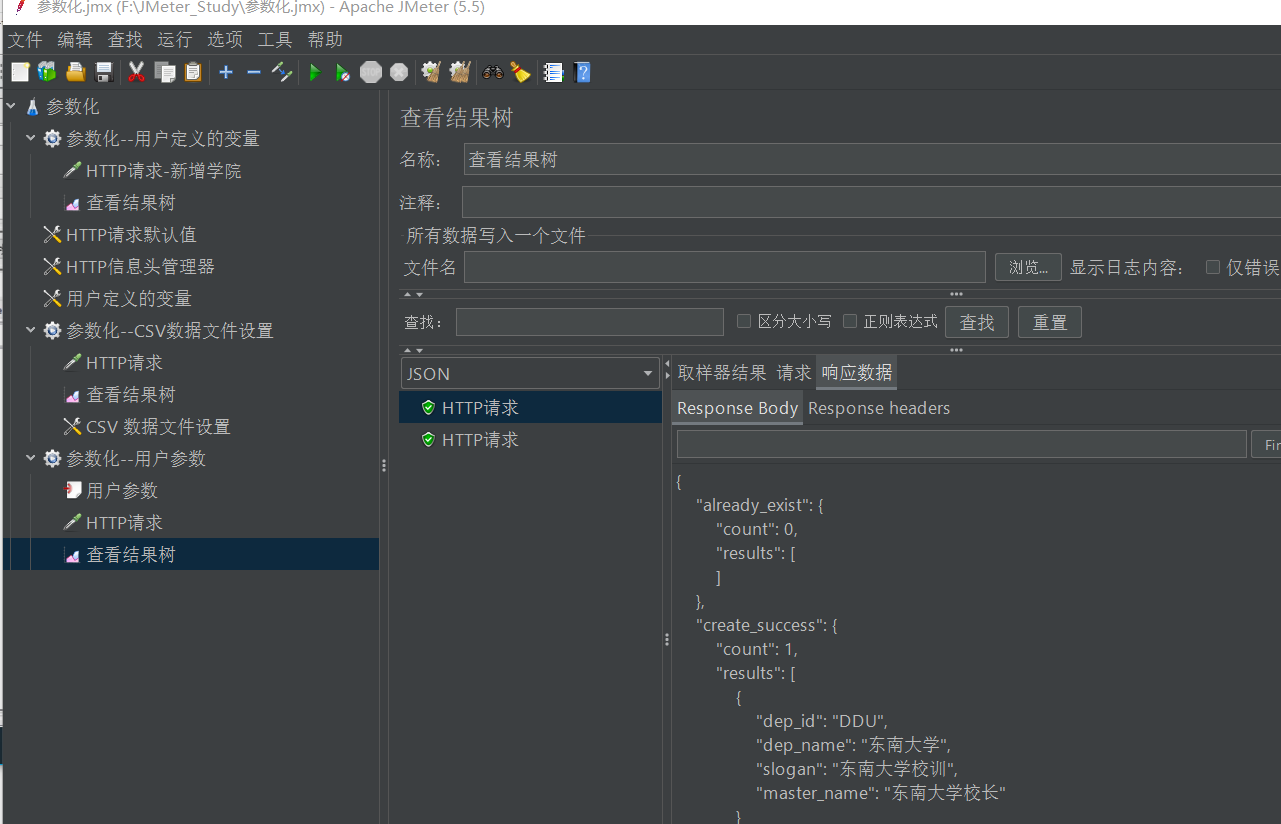This screenshot has height=824, width=1281.
Task: Click the New test plan icon
Action: (20, 72)
